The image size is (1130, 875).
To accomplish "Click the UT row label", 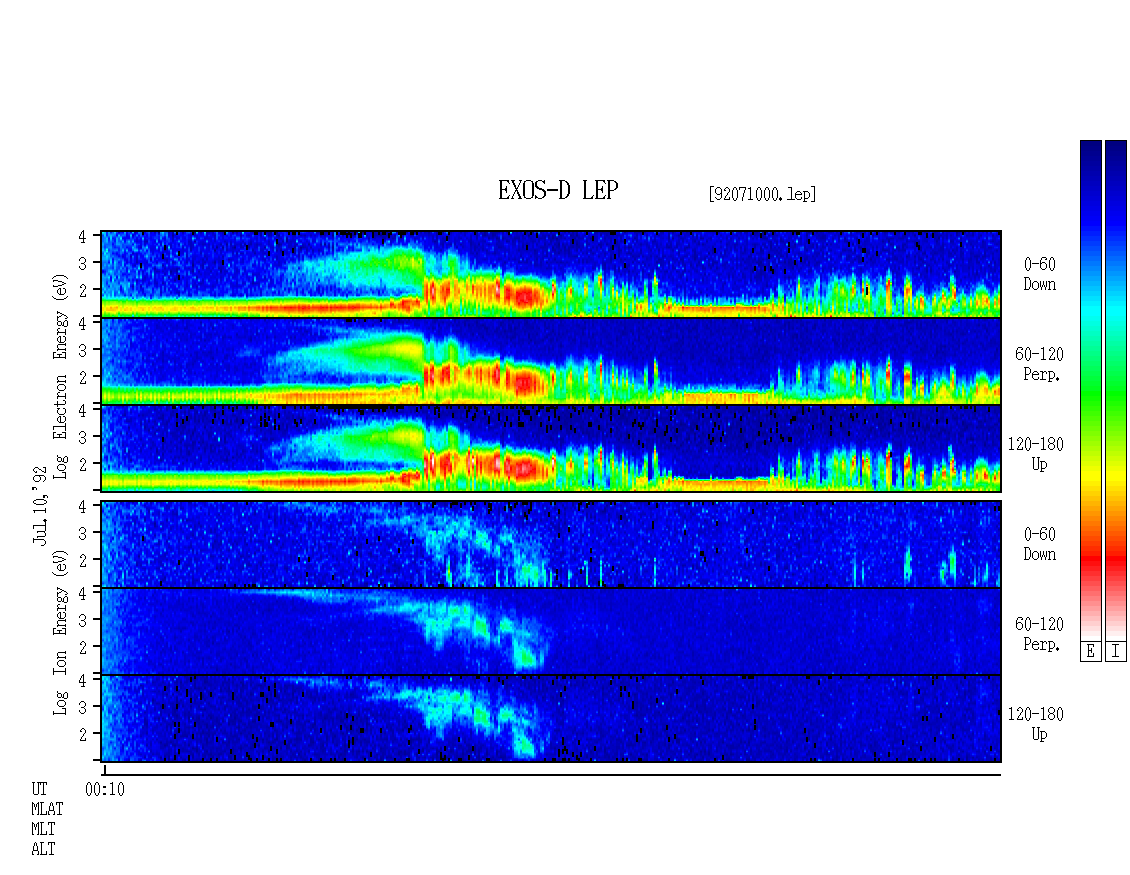I will pos(40,789).
